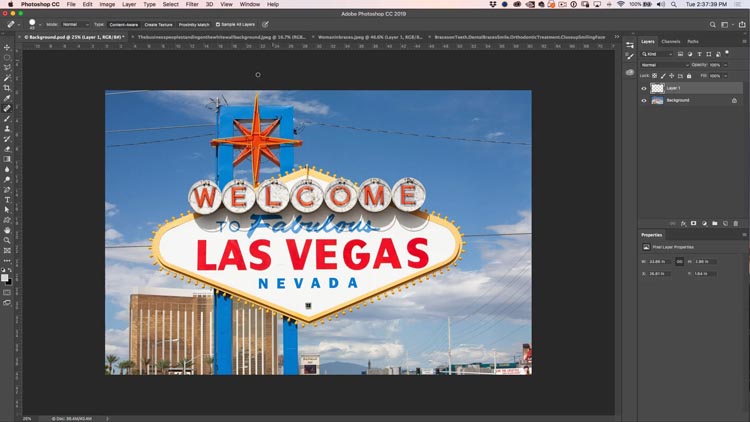The height and width of the screenshot is (422, 750).
Task: Click the pressure for size icon in options bar
Action: [x=265, y=24]
